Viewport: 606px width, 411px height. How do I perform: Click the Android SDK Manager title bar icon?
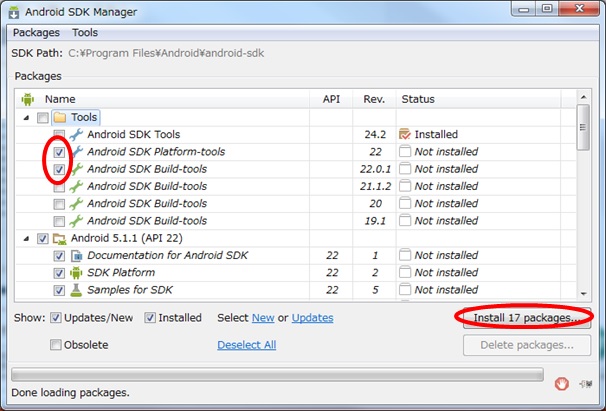[x=14, y=12]
